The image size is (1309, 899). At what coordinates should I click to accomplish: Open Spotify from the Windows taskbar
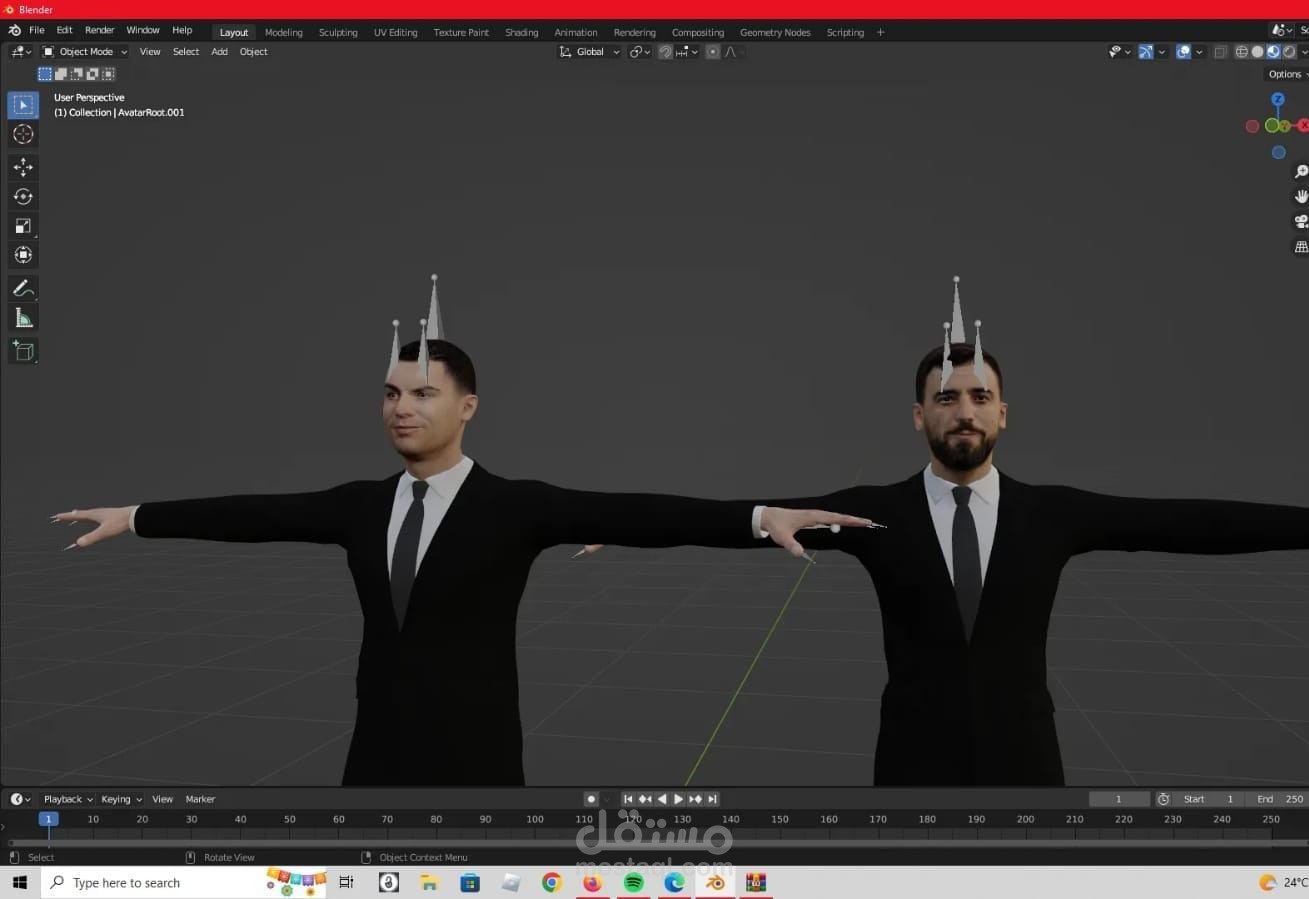pyautogui.click(x=633, y=882)
